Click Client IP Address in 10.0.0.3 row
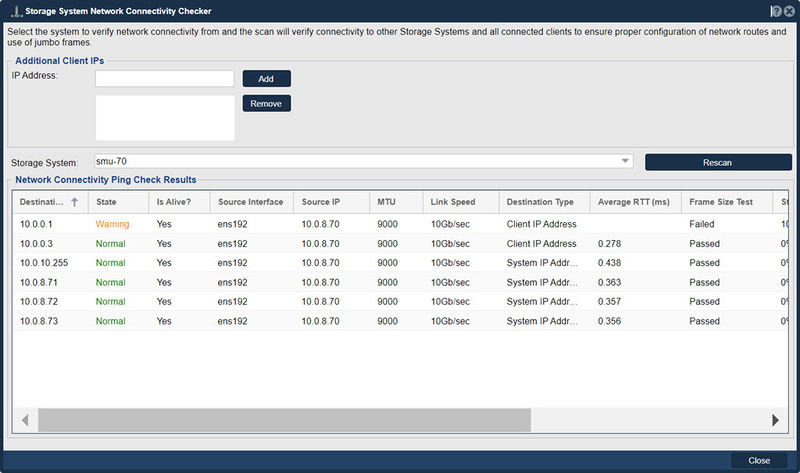 [541, 243]
